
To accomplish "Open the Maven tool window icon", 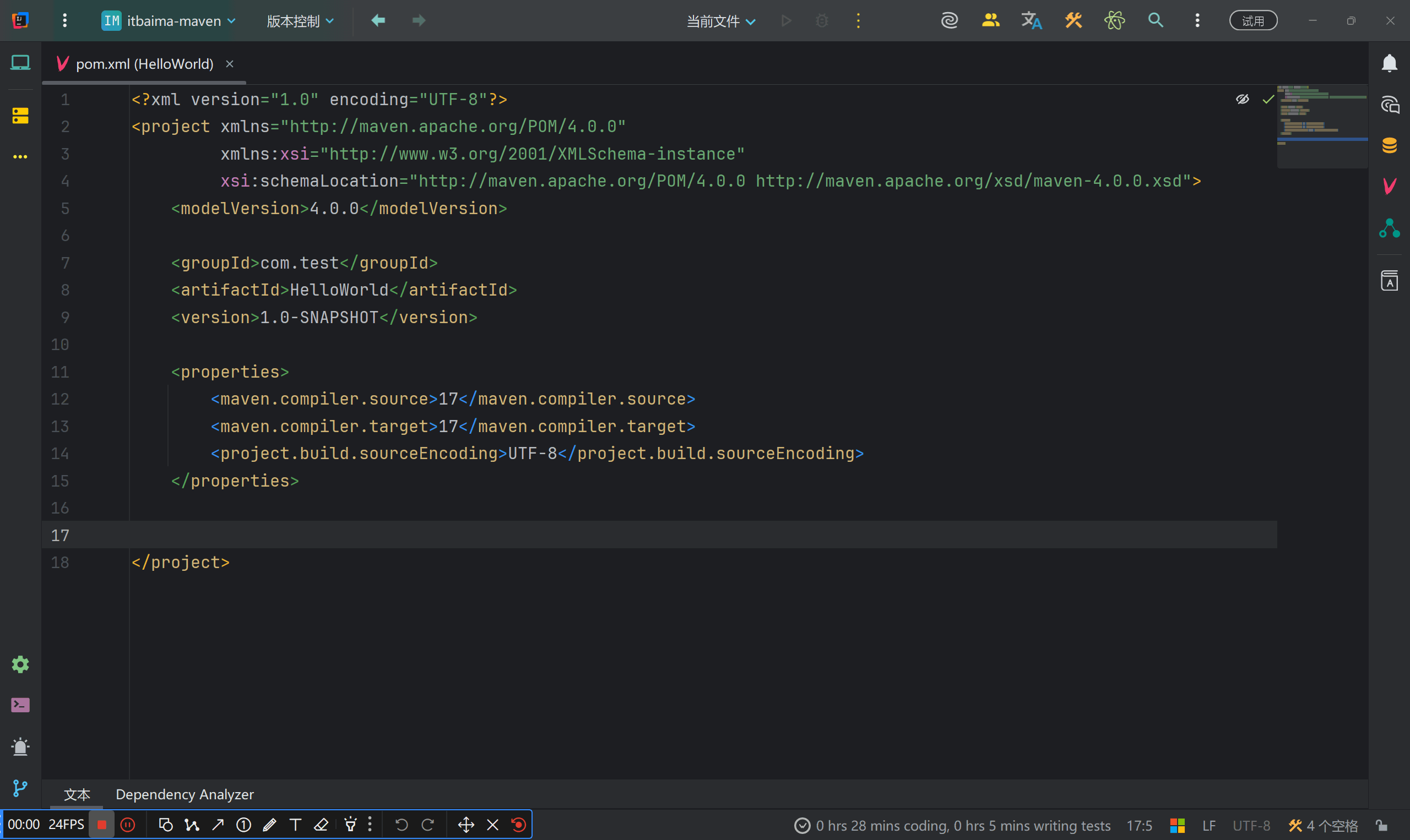I will pyautogui.click(x=1389, y=186).
